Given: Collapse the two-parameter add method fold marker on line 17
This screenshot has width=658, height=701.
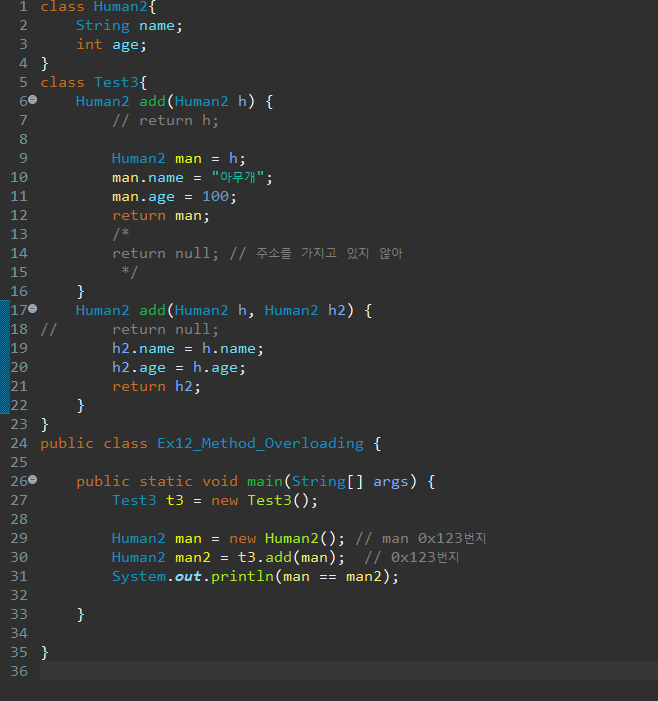Looking at the screenshot, I should [33, 308].
